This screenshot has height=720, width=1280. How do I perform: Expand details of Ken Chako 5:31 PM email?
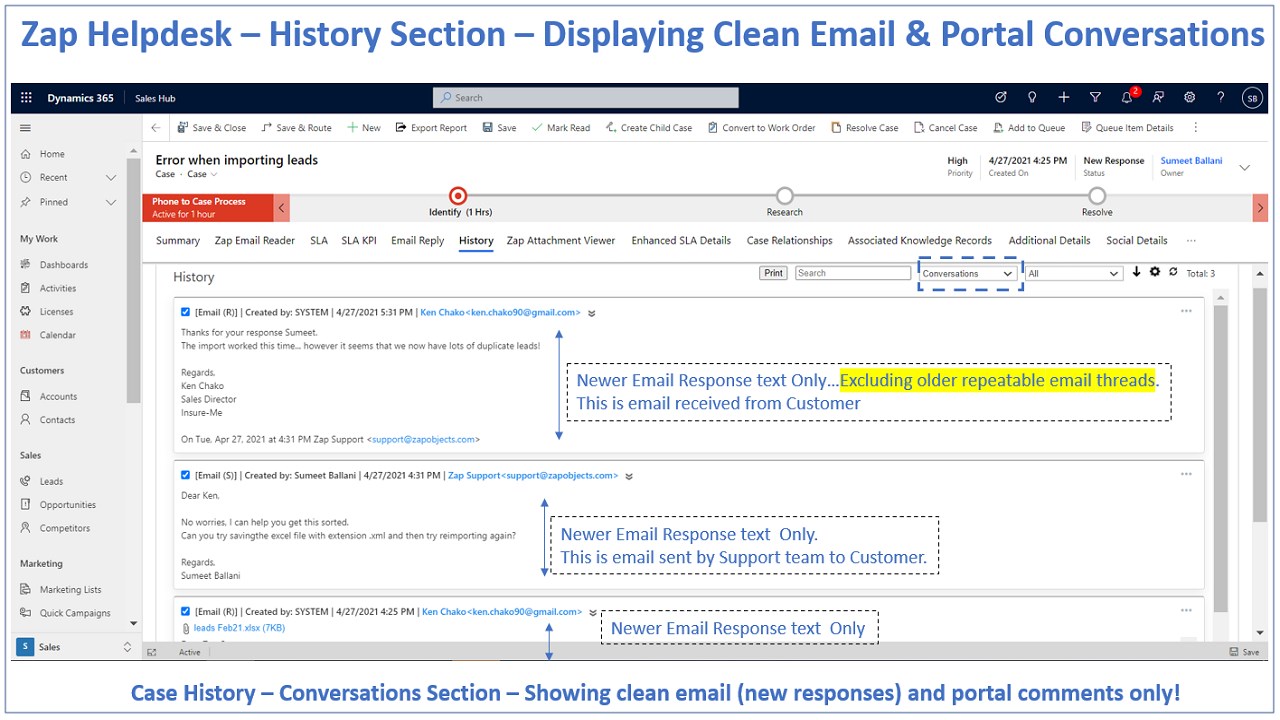coord(592,313)
